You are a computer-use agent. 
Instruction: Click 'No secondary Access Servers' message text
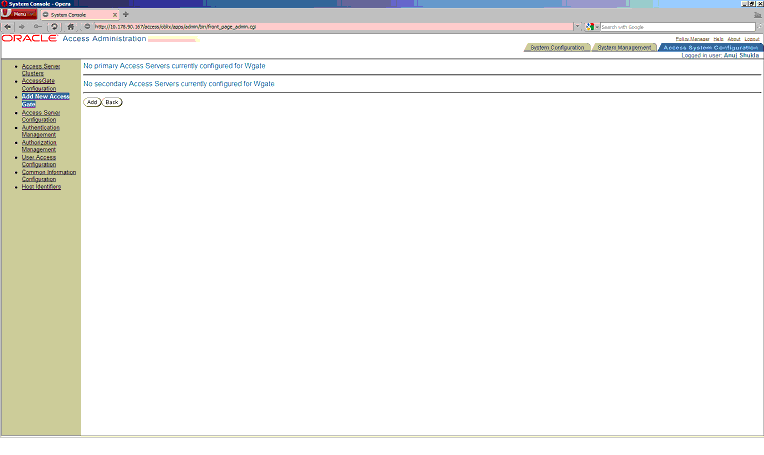[x=179, y=84]
